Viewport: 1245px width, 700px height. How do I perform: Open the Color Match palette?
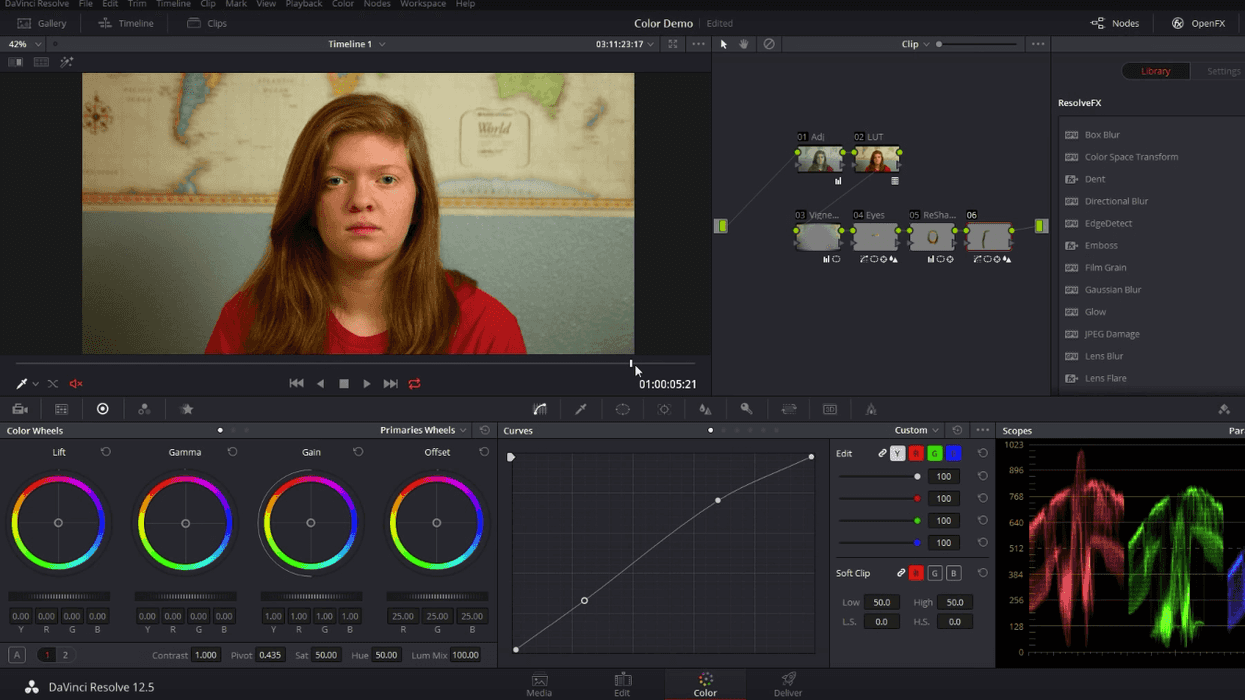tap(61, 409)
